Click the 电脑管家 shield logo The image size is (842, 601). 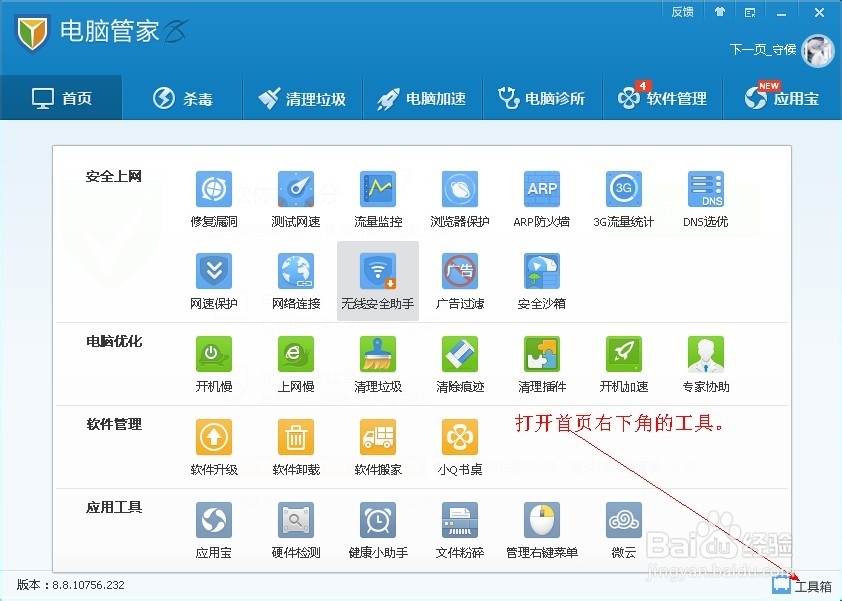tap(32, 33)
